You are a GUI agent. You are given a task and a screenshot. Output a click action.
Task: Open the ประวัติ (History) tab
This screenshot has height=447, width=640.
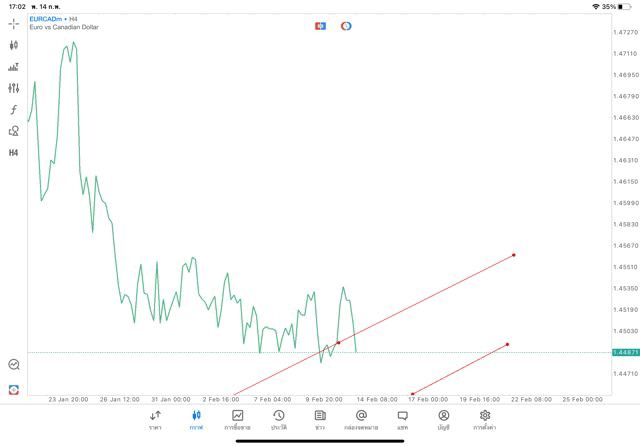[278, 420]
